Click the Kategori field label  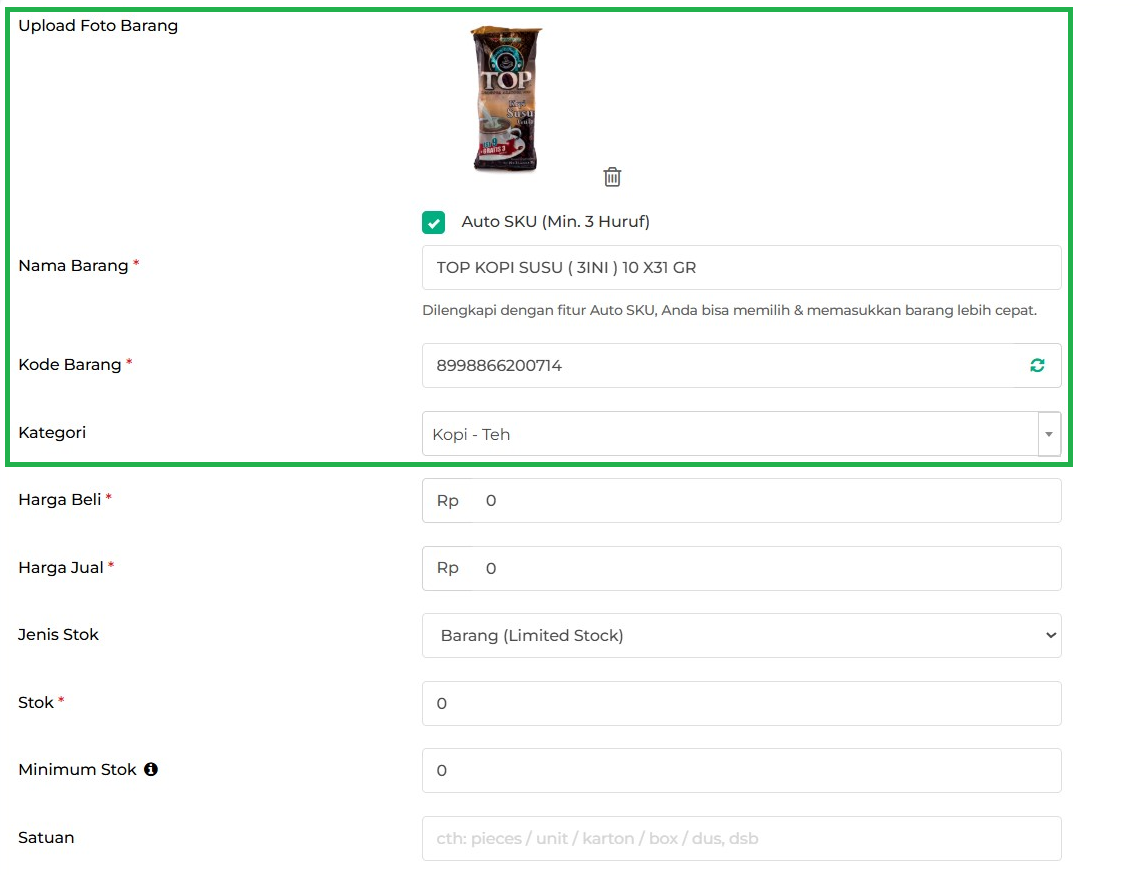click(x=52, y=433)
